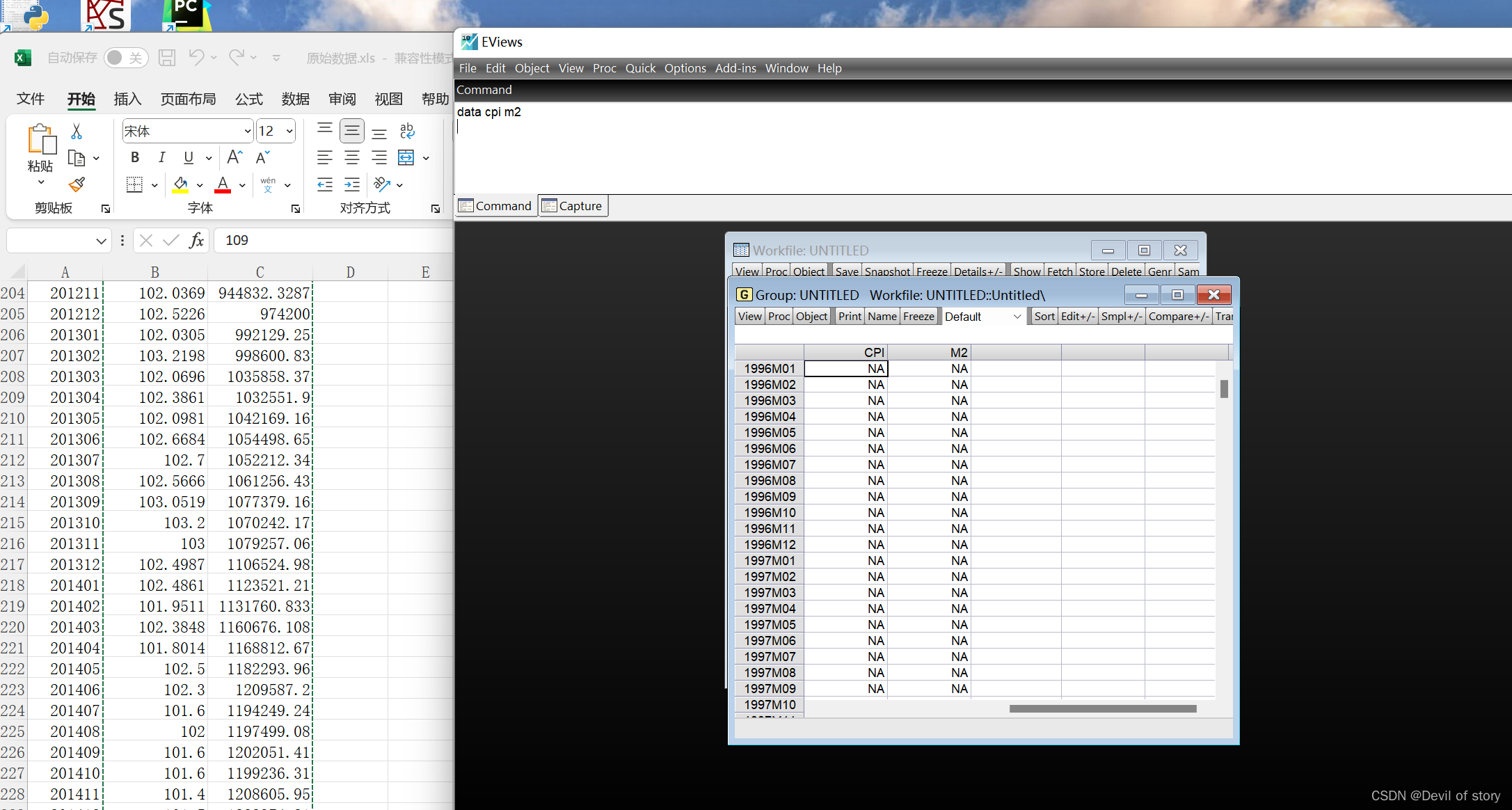1512x810 pixels.
Task: Switch to the Capture tab
Action: coord(573,206)
